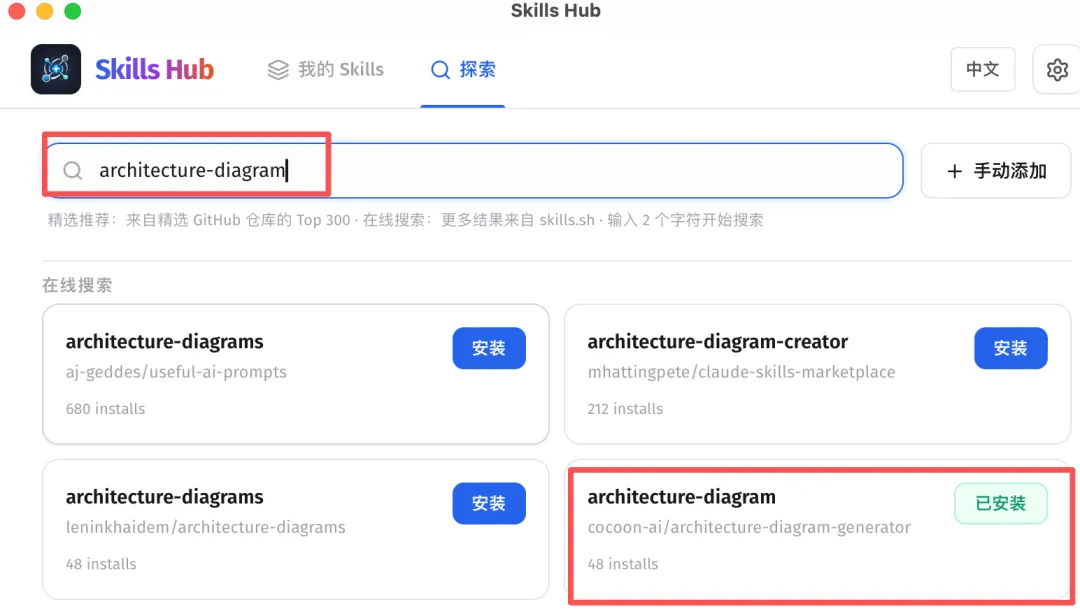Open manual add with 手动添加 button
The height and width of the screenshot is (614, 1080).
pyautogui.click(x=996, y=170)
